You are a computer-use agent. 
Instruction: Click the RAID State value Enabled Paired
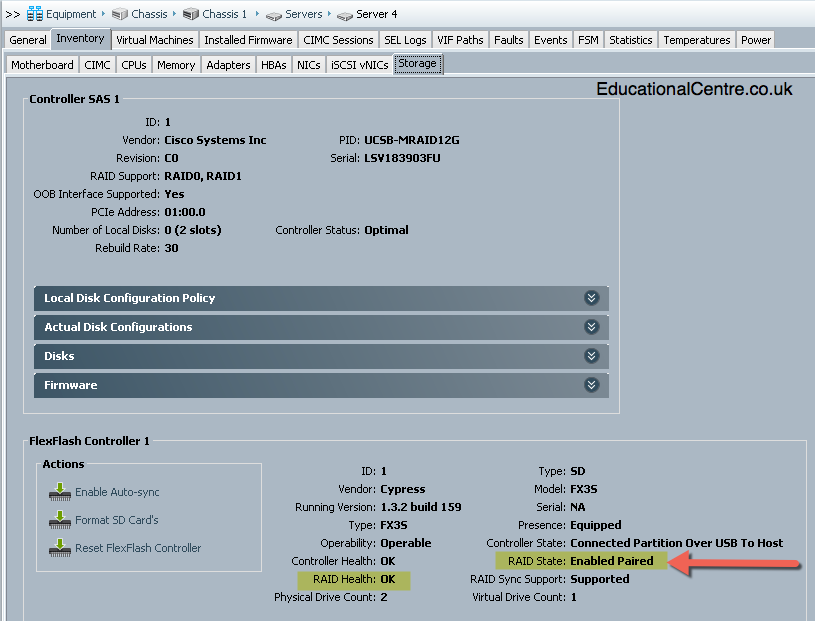coord(612,561)
